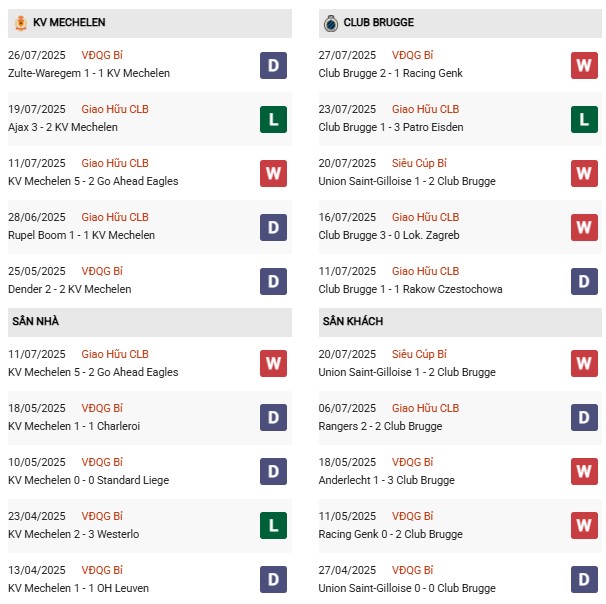
Task: Click the W badge for Lok. Zagreb match
Action: pyautogui.click(x=584, y=228)
